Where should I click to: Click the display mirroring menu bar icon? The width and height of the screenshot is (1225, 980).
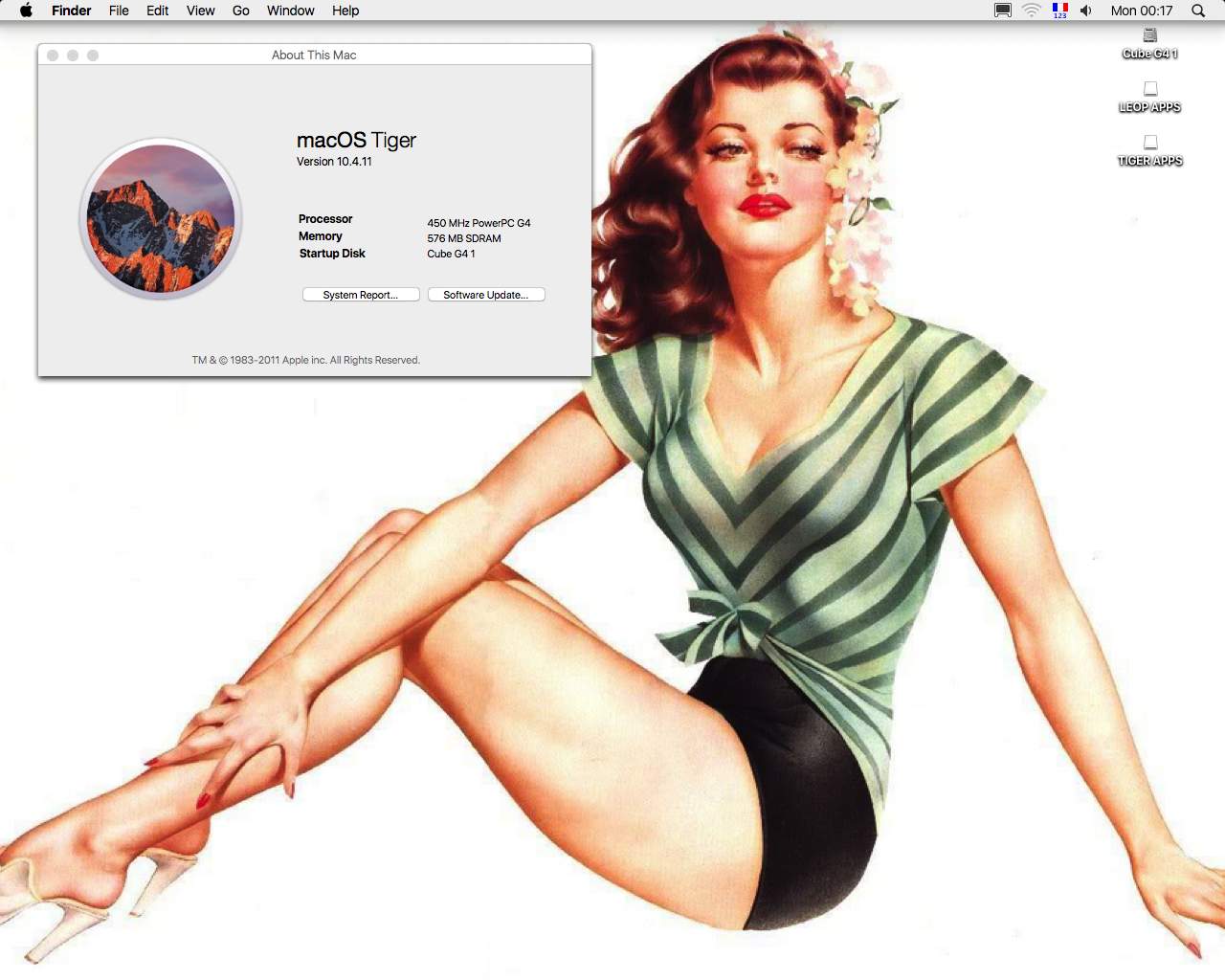coord(1003,11)
